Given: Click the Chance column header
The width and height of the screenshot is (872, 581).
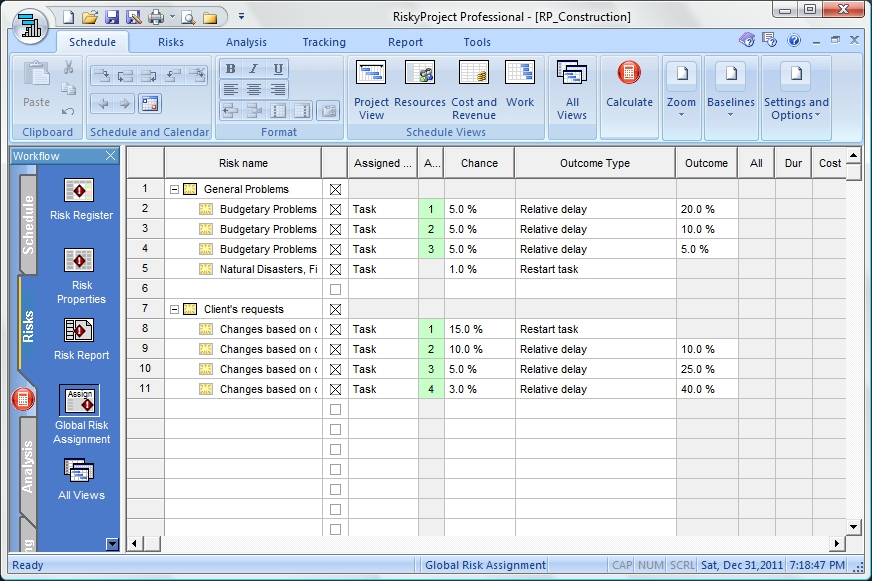Looking at the screenshot, I should pyautogui.click(x=479, y=163).
